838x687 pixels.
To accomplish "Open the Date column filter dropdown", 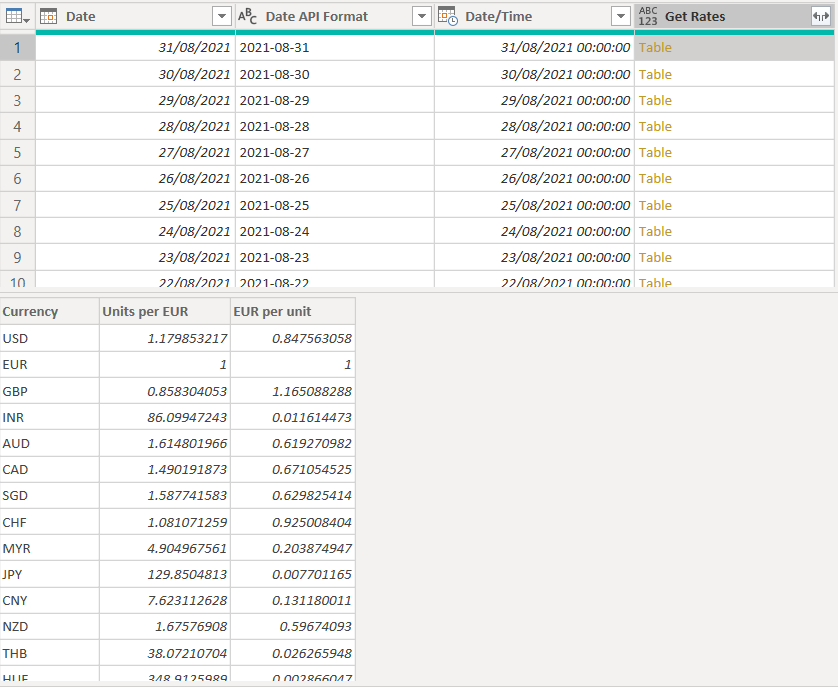I will (221, 17).
